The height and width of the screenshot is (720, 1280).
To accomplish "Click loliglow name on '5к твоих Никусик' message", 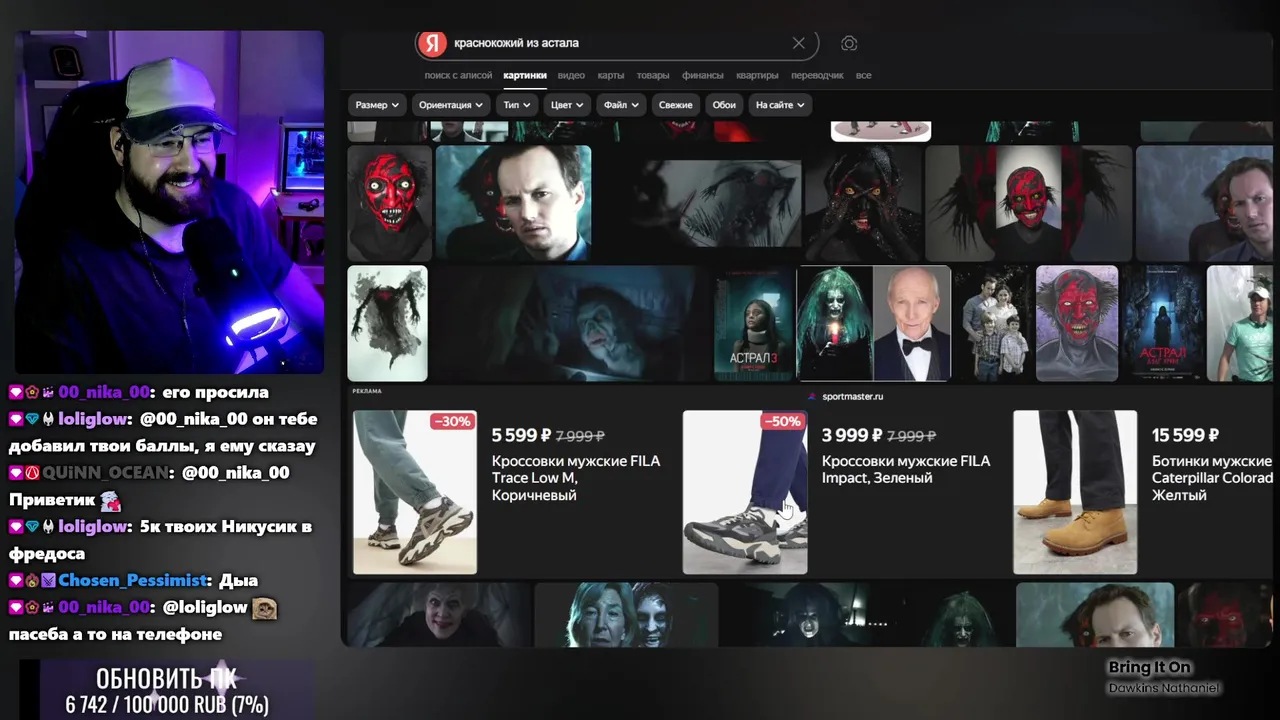I will pos(93,526).
